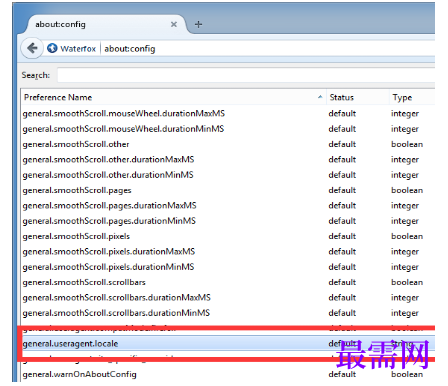
Task: Close the about:config tab
Action: point(174,24)
